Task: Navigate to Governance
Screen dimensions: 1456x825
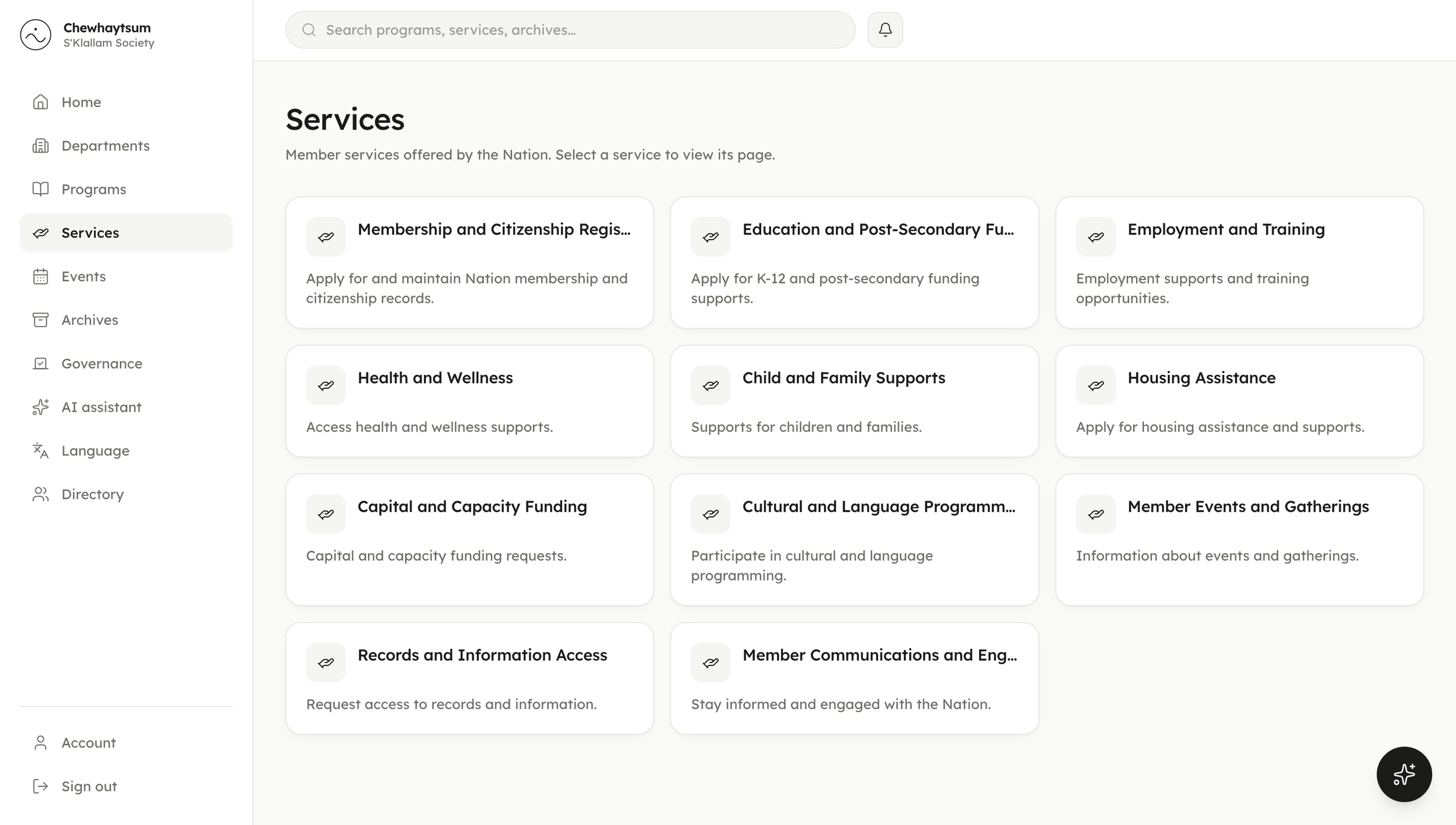Action: pyautogui.click(x=126, y=363)
